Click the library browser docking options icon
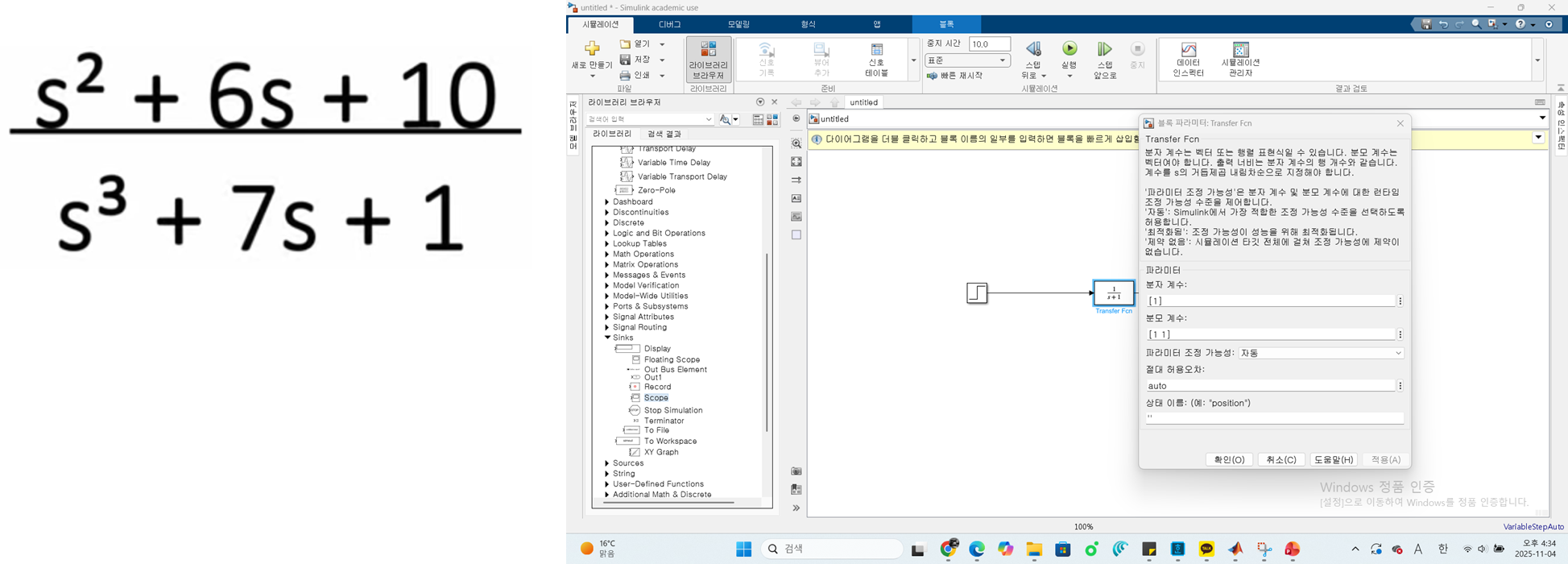The height and width of the screenshot is (564, 1568). click(760, 102)
